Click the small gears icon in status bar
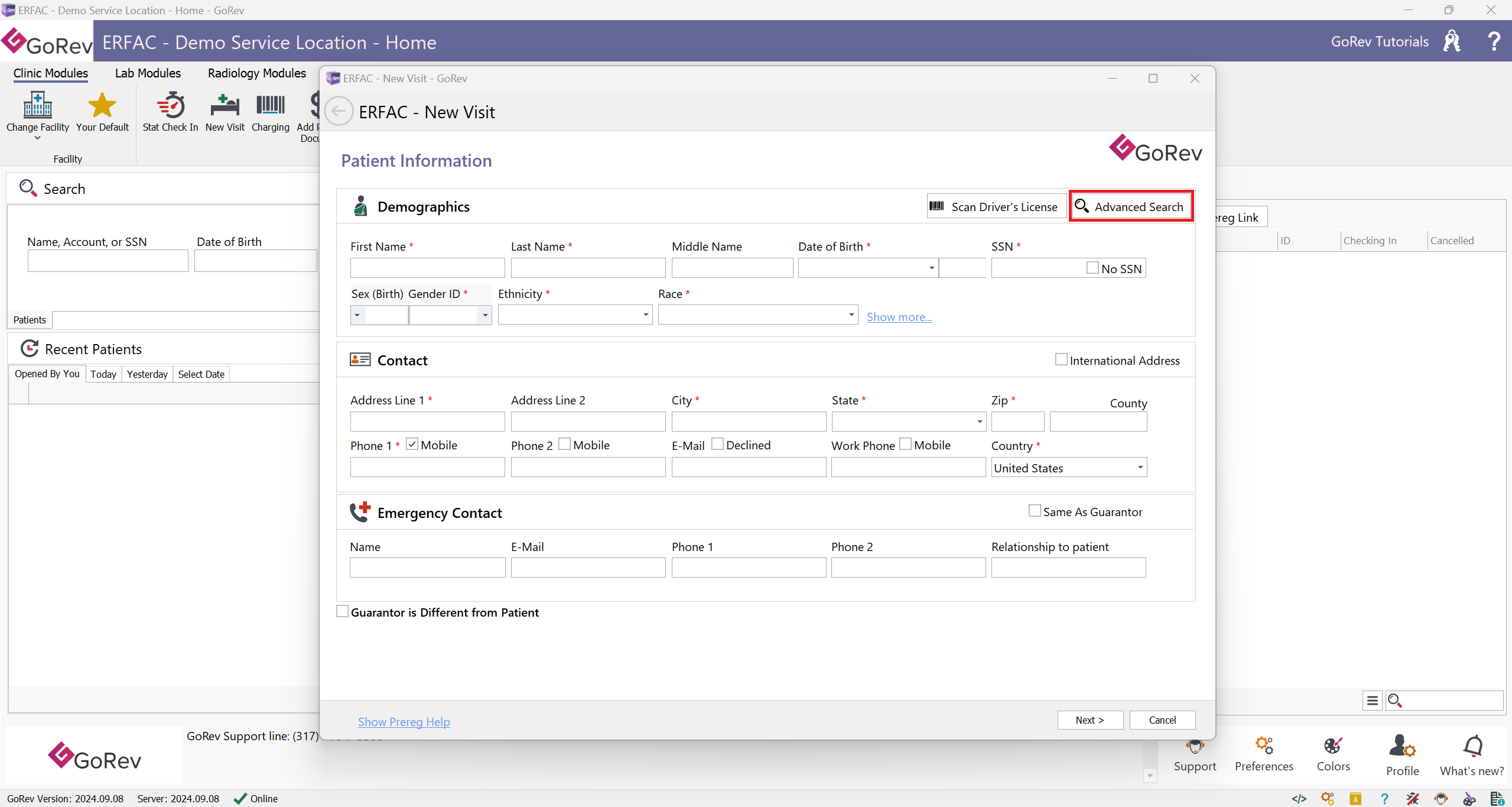 click(1327, 799)
